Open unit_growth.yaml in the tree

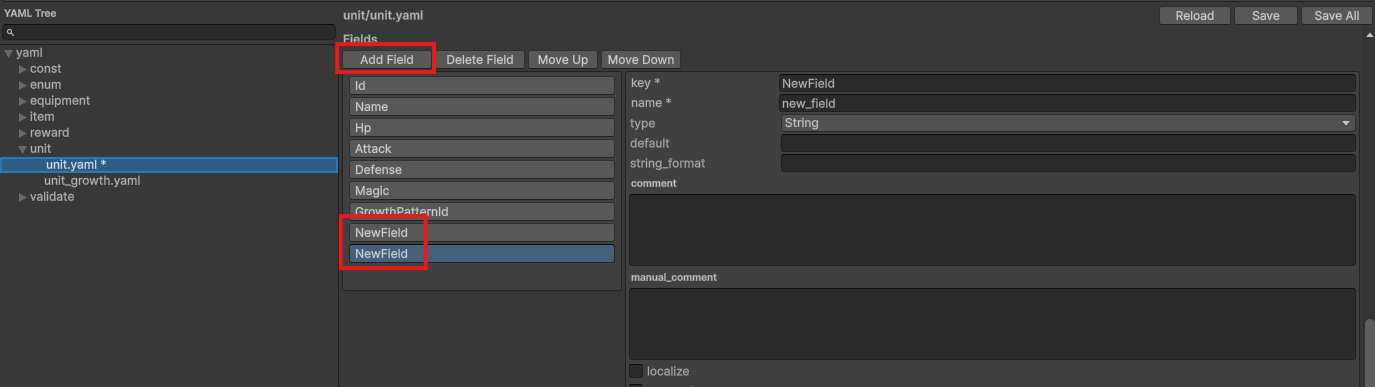click(x=92, y=181)
